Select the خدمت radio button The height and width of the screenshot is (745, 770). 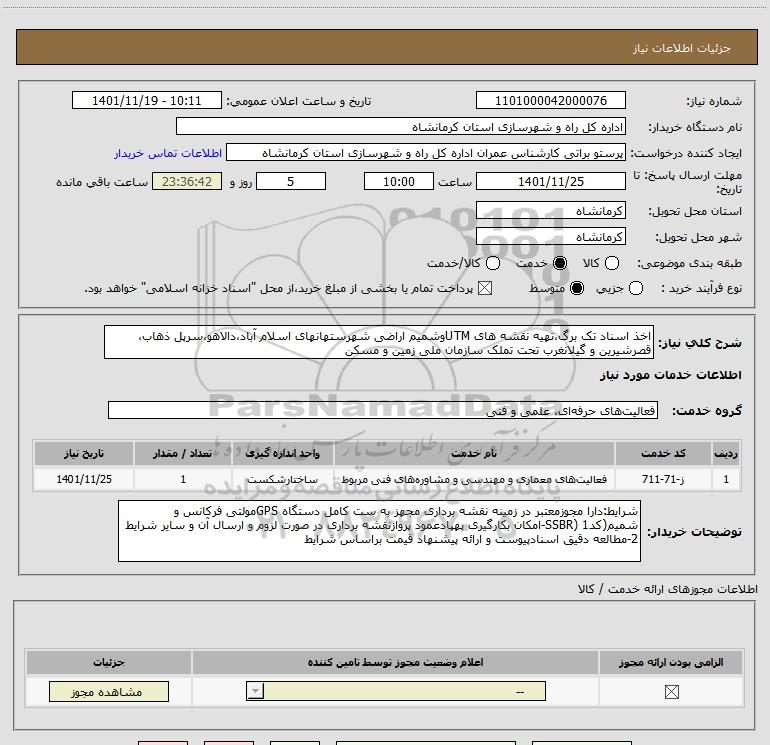560,263
